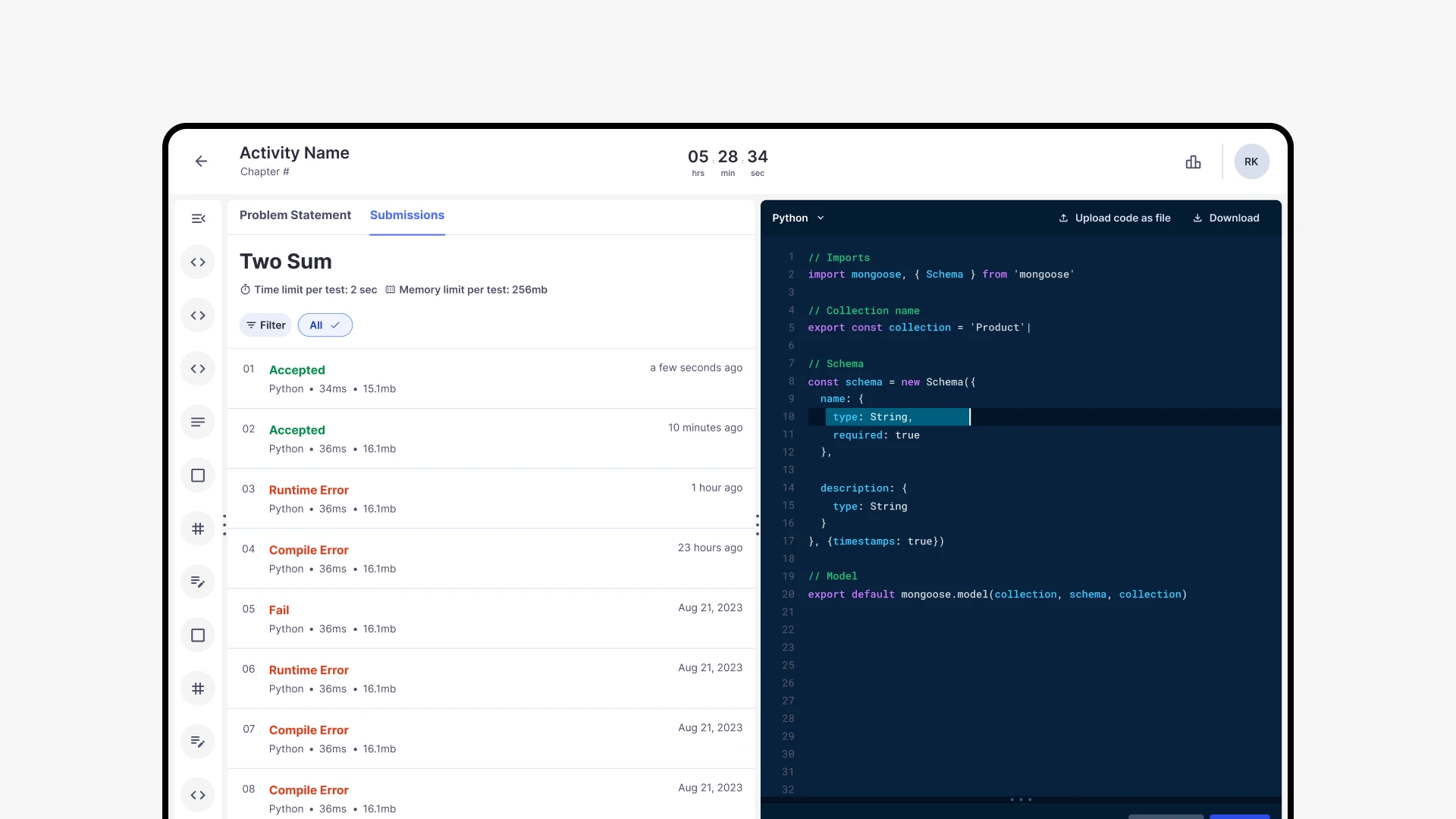Select the first code item in sidebar

point(198,262)
